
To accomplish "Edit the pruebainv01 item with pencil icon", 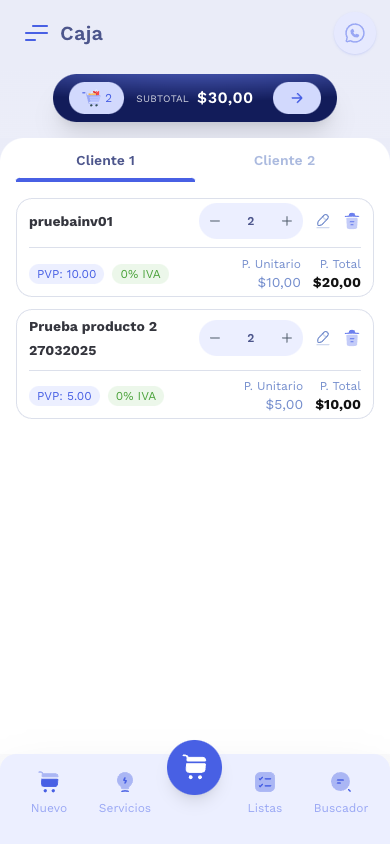I will point(323,221).
